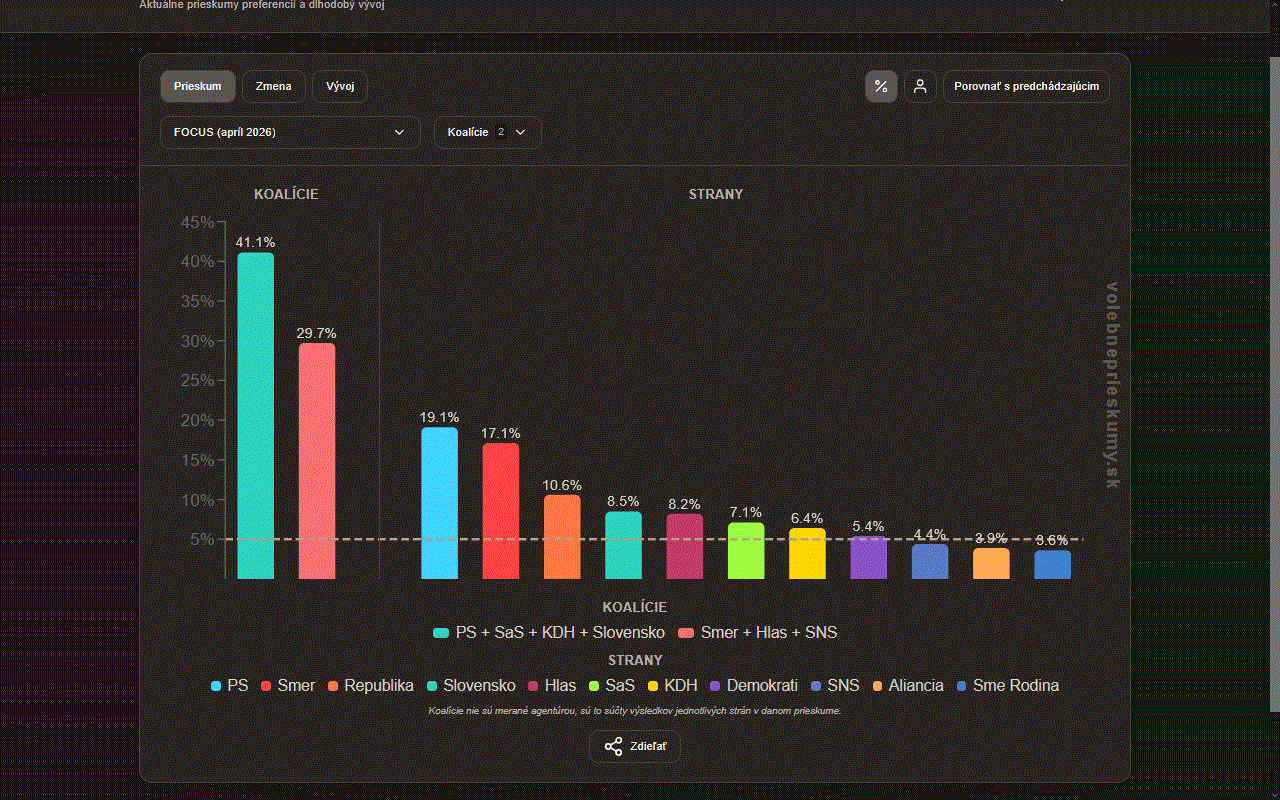Switch to person/seats display icon
The image size is (1280, 800).
pyautogui.click(x=921, y=86)
